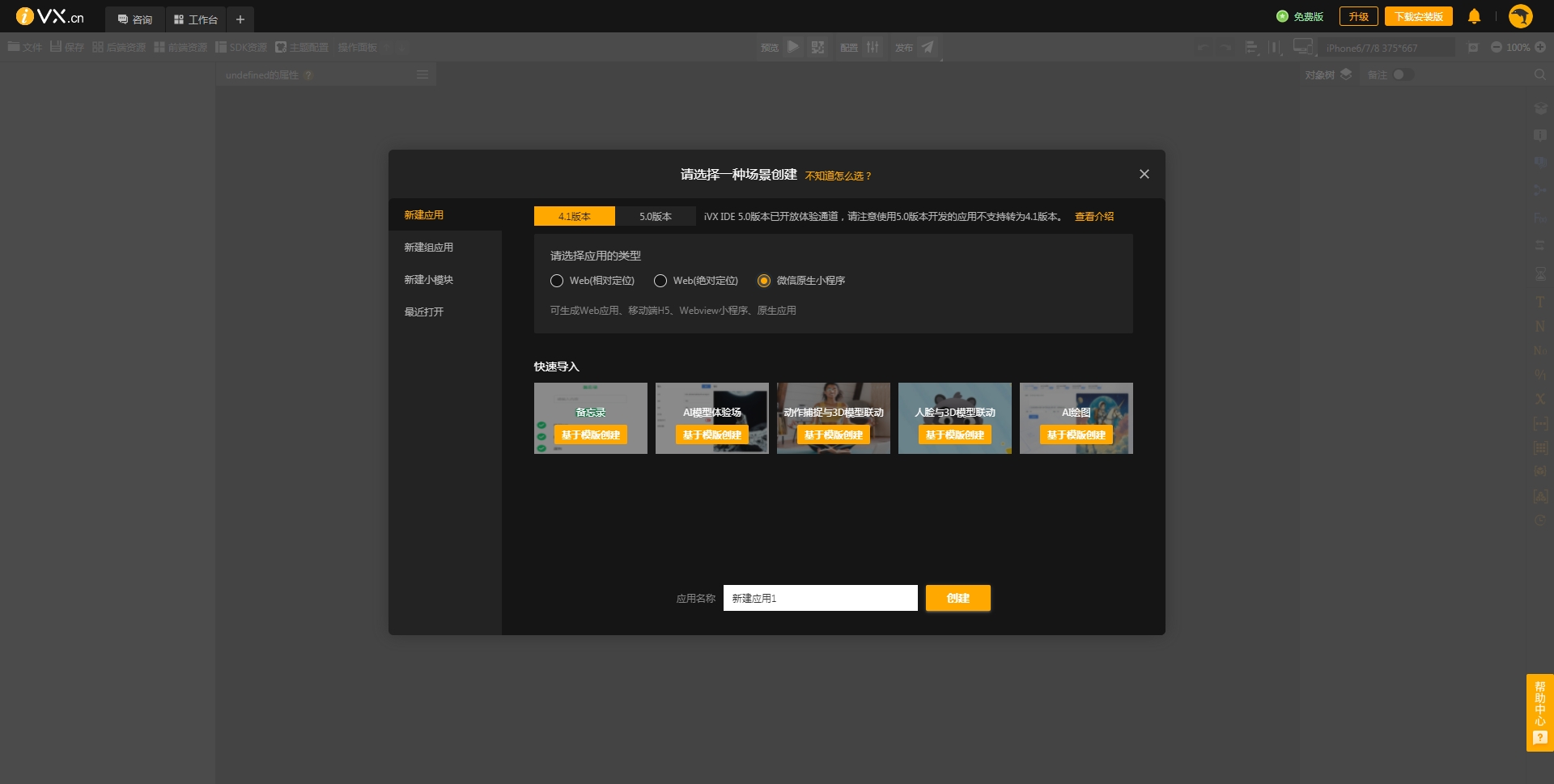Open the align objects dropdown icon
Image resolution: width=1554 pixels, height=784 pixels.
(x=1252, y=48)
